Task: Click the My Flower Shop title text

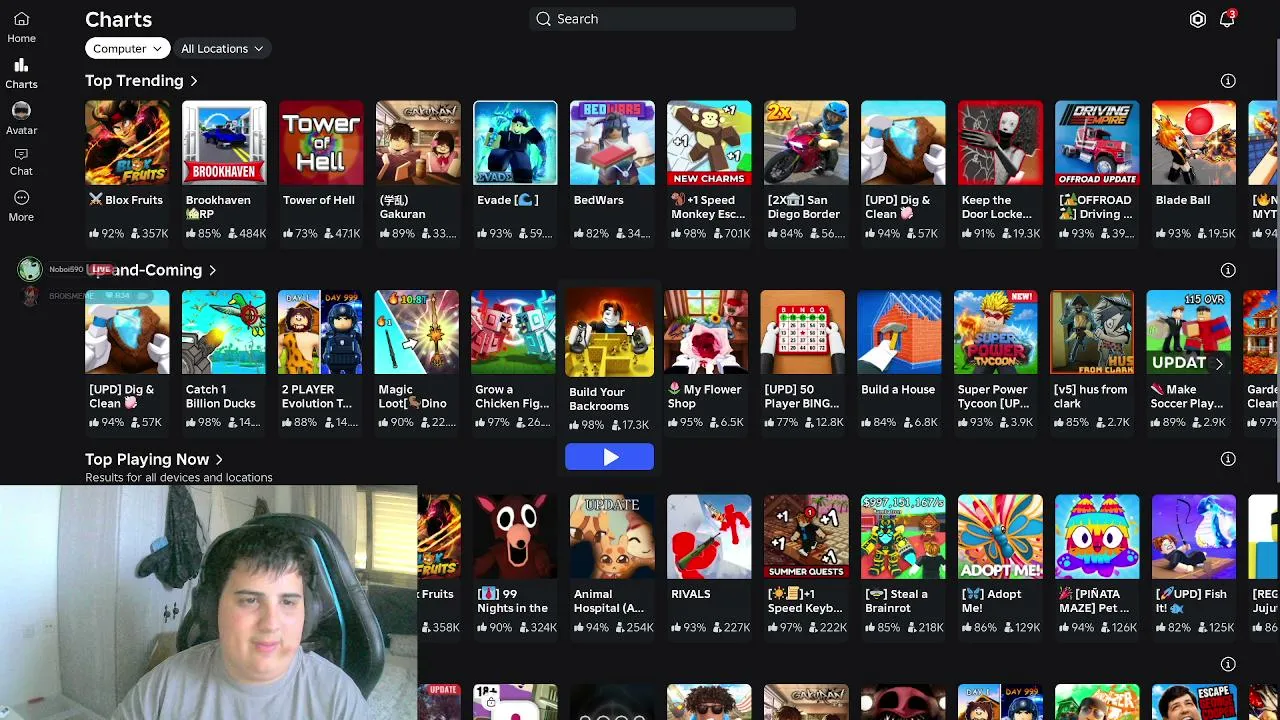Action: [704, 397]
